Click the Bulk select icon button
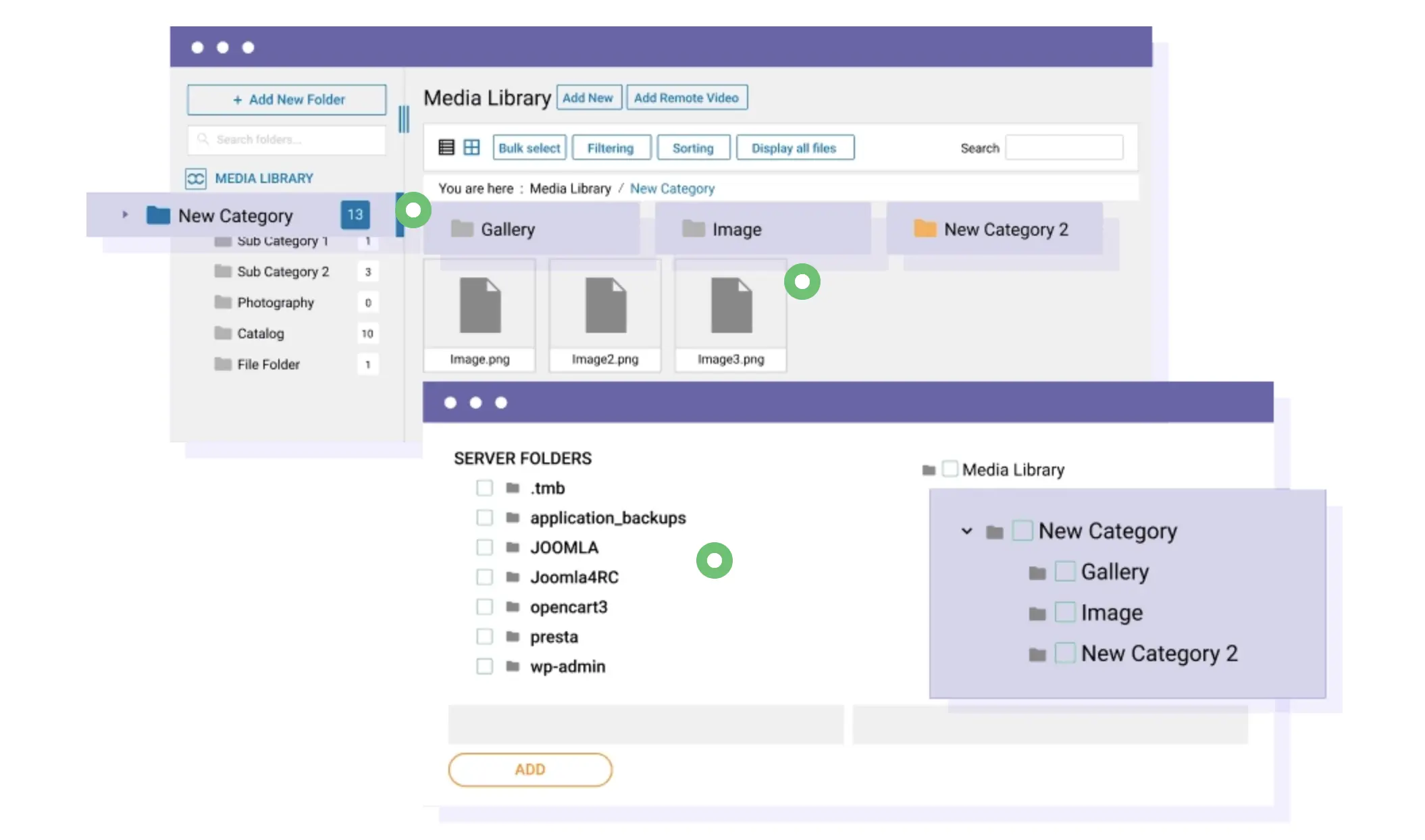This screenshot has height=840, width=1425. click(529, 148)
